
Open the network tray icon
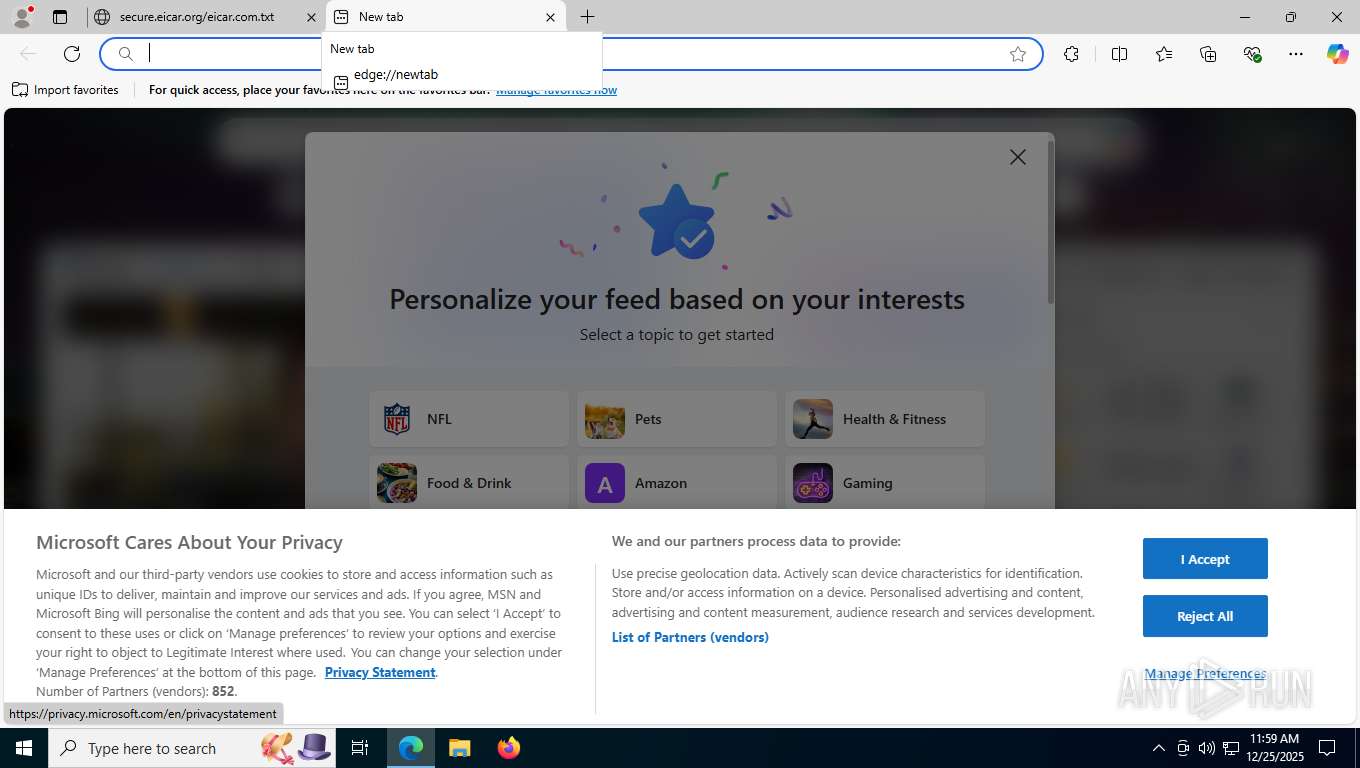[1230, 748]
